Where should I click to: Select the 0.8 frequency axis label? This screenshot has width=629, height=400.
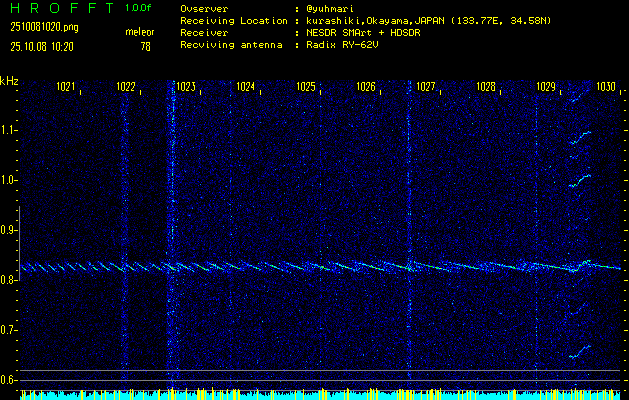click(10, 280)
